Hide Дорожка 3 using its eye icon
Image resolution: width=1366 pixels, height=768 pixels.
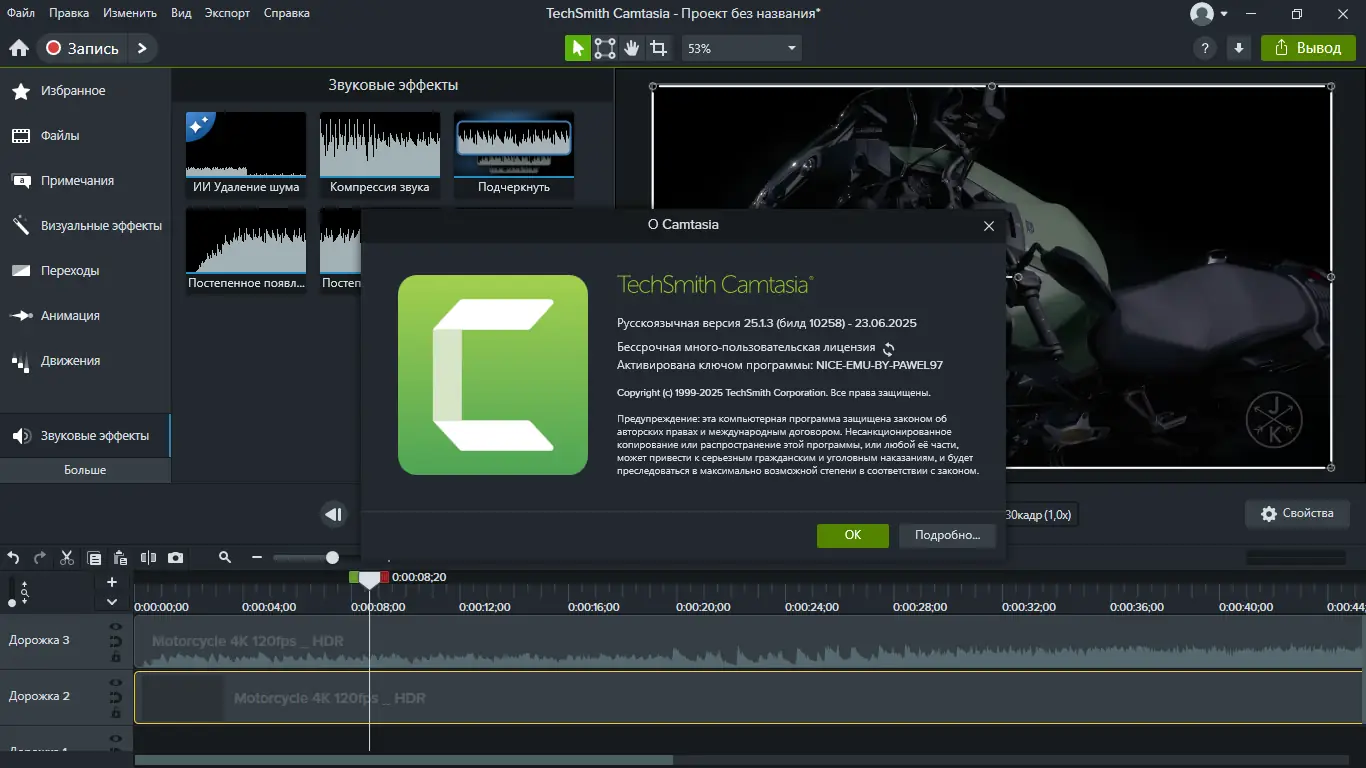(115, 627)
